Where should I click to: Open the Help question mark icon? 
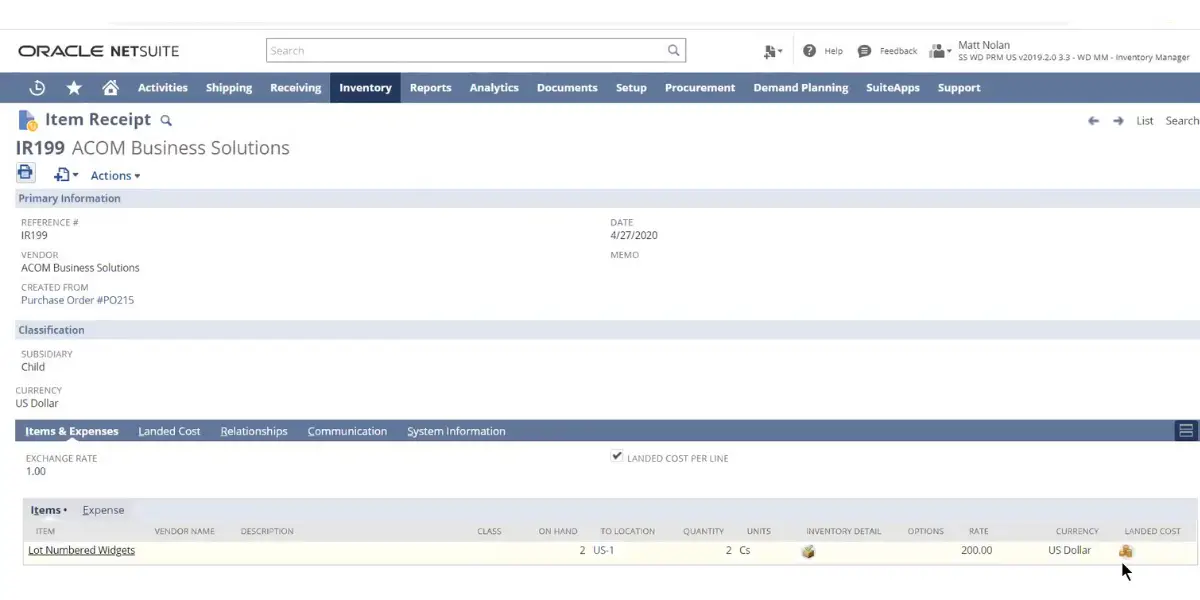(810, 51)
